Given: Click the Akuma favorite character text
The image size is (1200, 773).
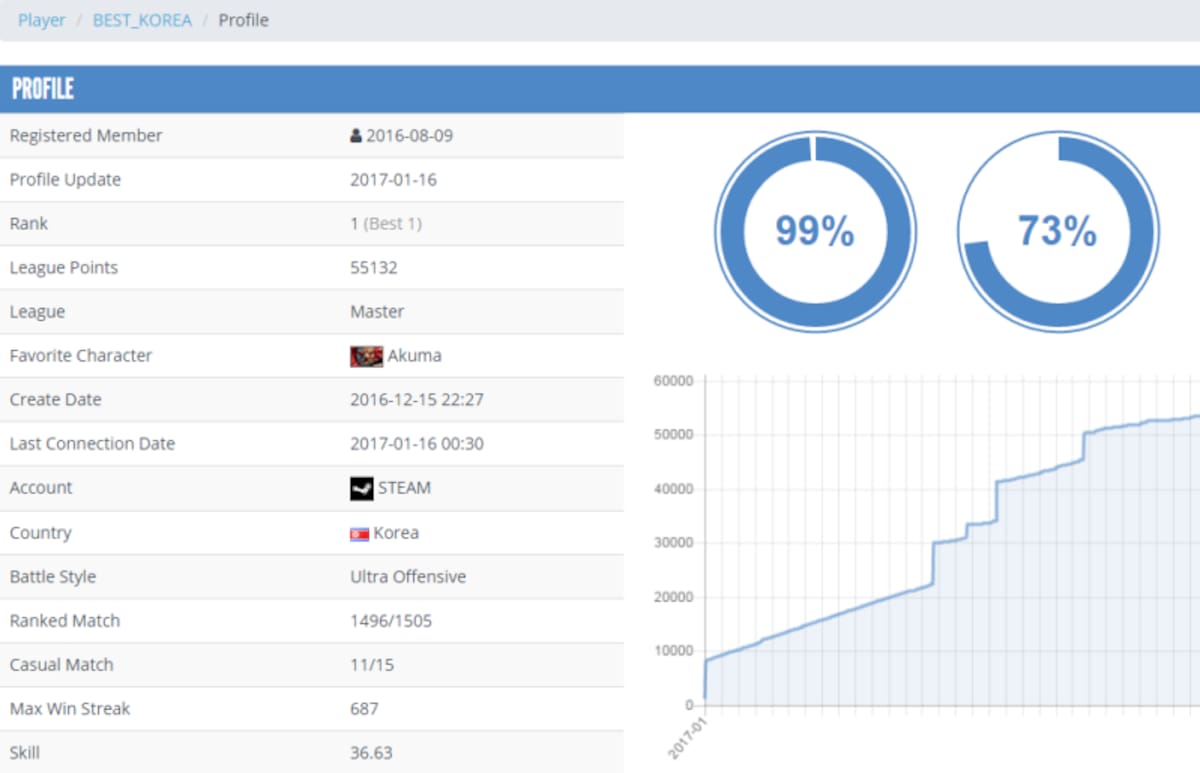Looking at the screenshot, I should 414,356.
